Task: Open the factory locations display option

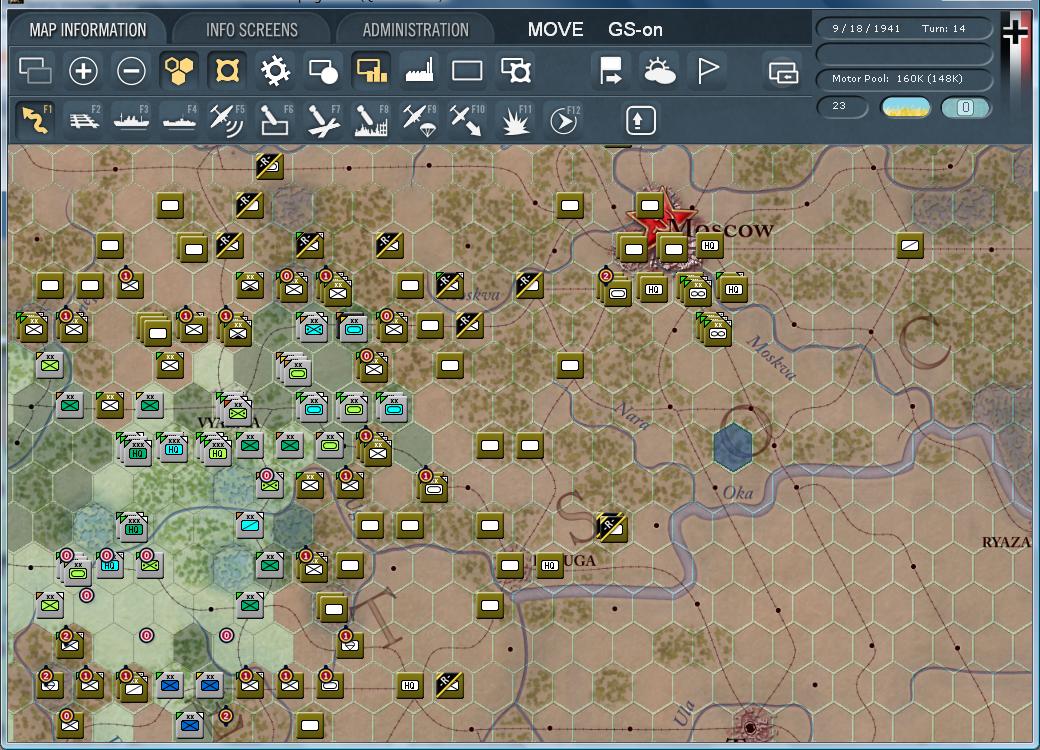Action: click(419, 72)
